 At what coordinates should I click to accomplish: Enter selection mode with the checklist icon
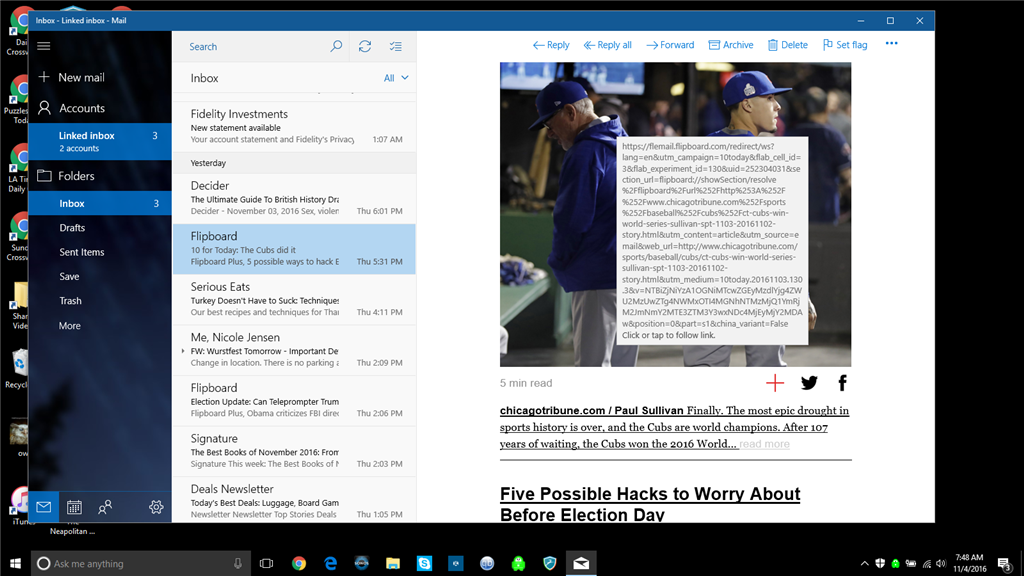click(395, 46)
